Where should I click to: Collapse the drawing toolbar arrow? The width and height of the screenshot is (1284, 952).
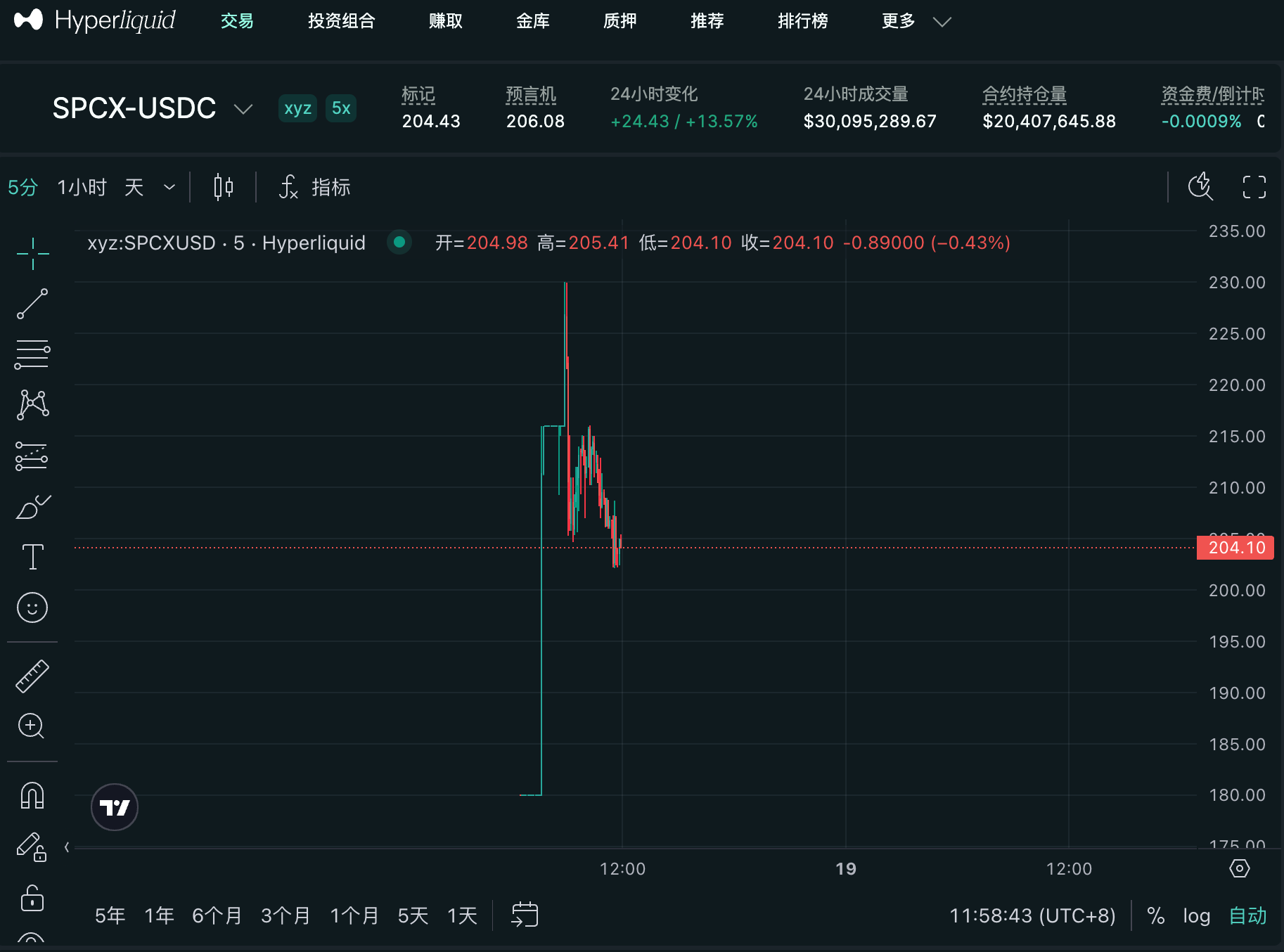pyautogui.click(x=67, y=847)
